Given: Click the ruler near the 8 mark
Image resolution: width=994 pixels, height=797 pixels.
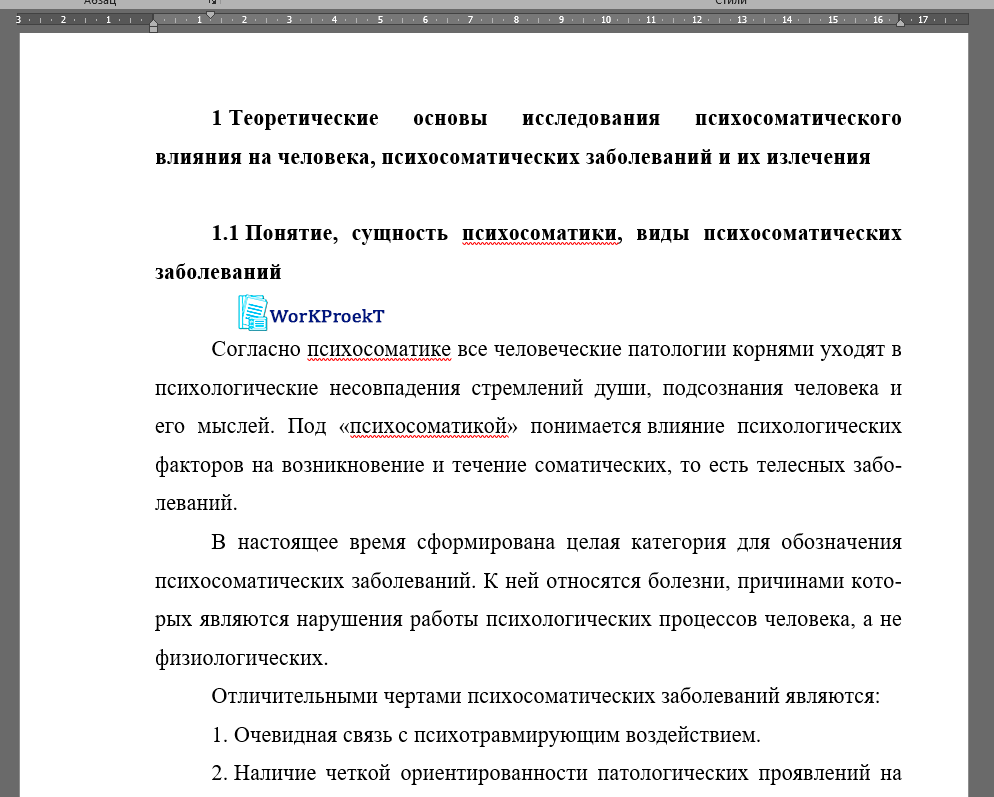Looking at the screenshot, I should pos(515,19).
